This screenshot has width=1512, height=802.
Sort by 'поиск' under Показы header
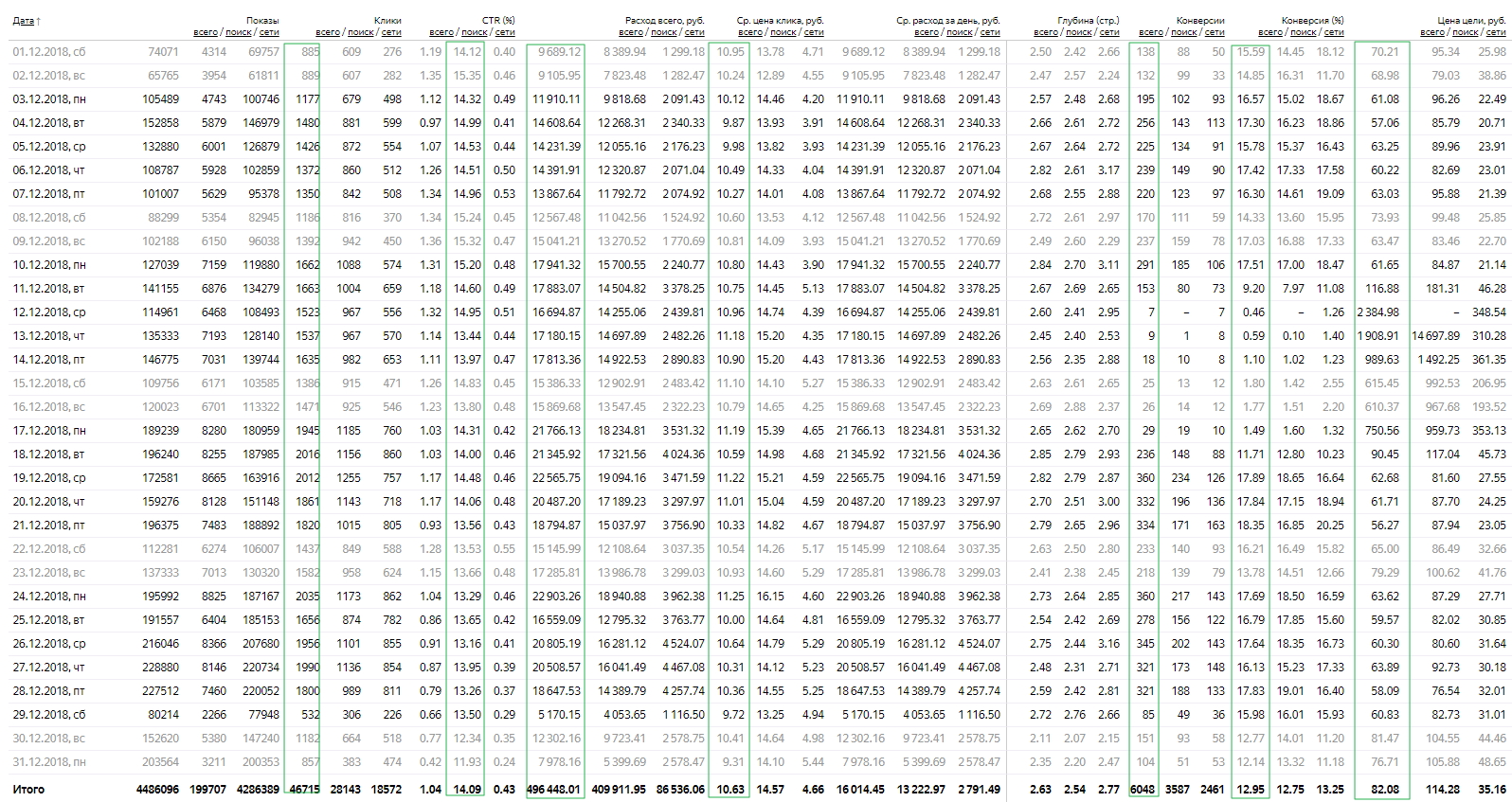238,32
